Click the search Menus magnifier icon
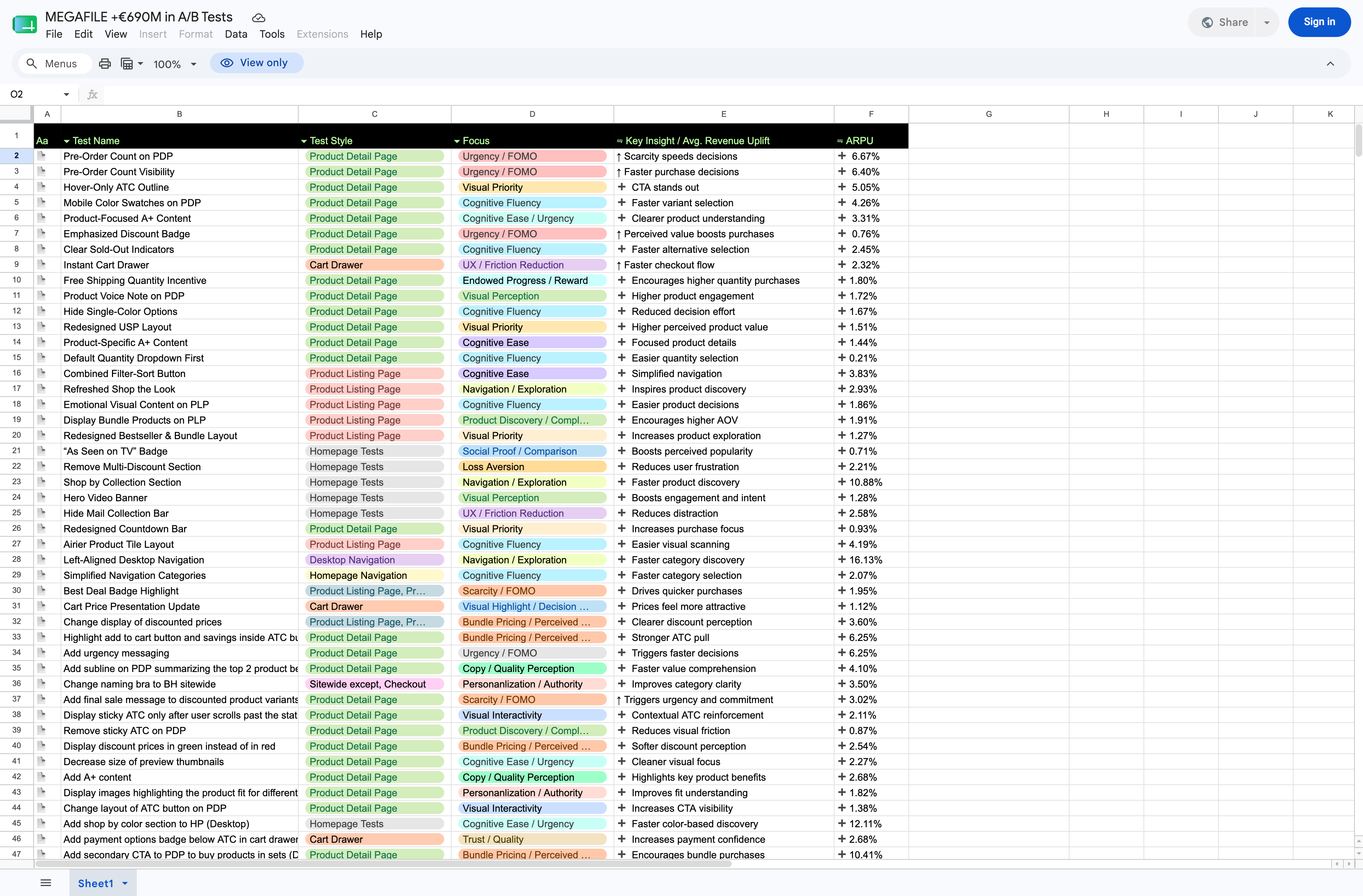The width and height of the screenshot is (1363, 896). (32, 64)
